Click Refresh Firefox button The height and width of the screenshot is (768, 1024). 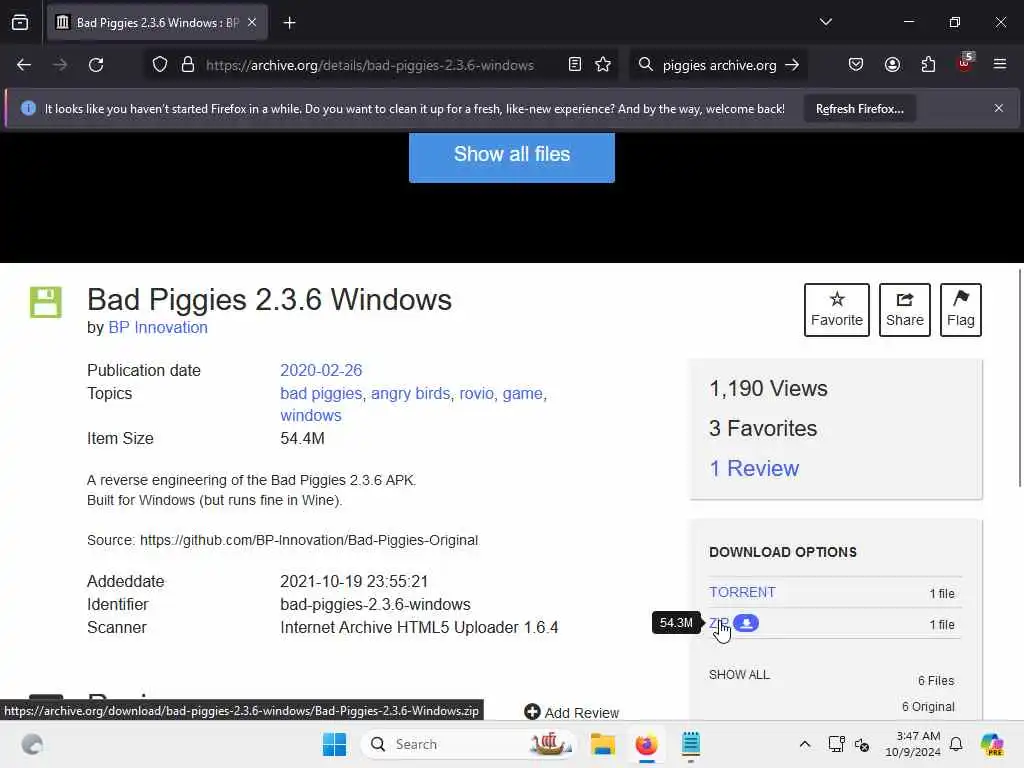pos(859,108)
